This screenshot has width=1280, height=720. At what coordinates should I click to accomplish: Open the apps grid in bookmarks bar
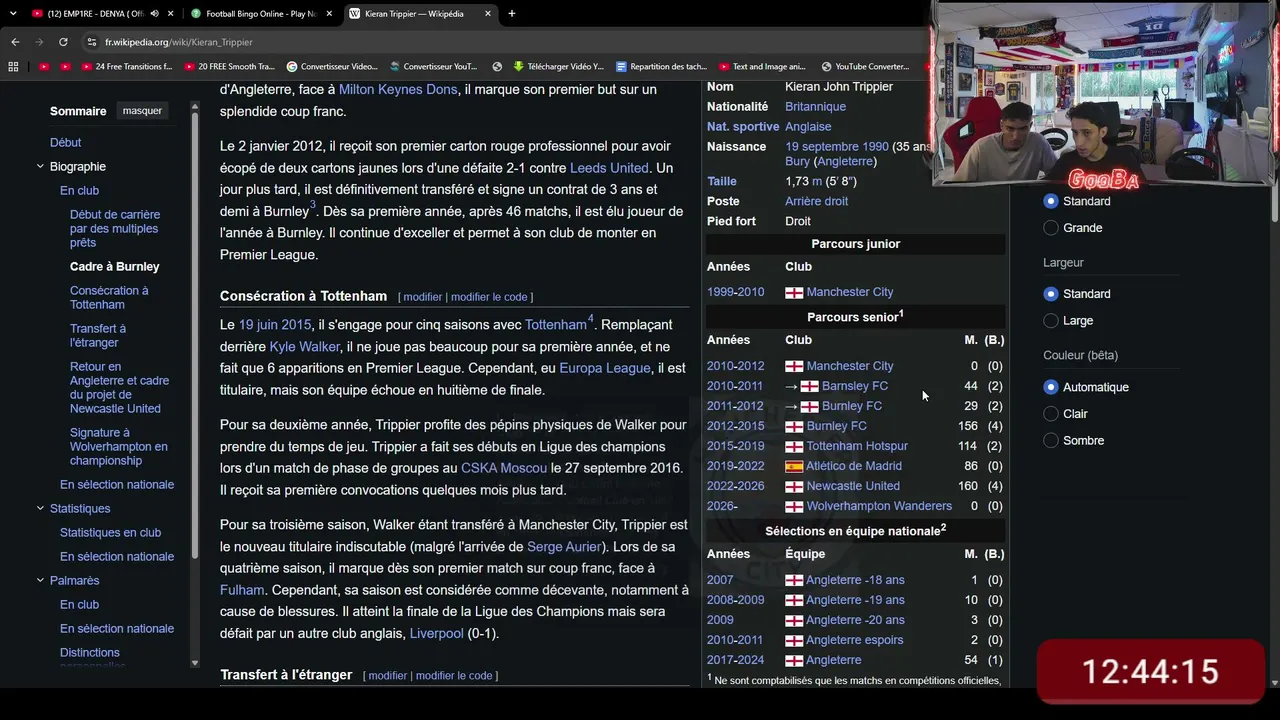tap(13, 67)
